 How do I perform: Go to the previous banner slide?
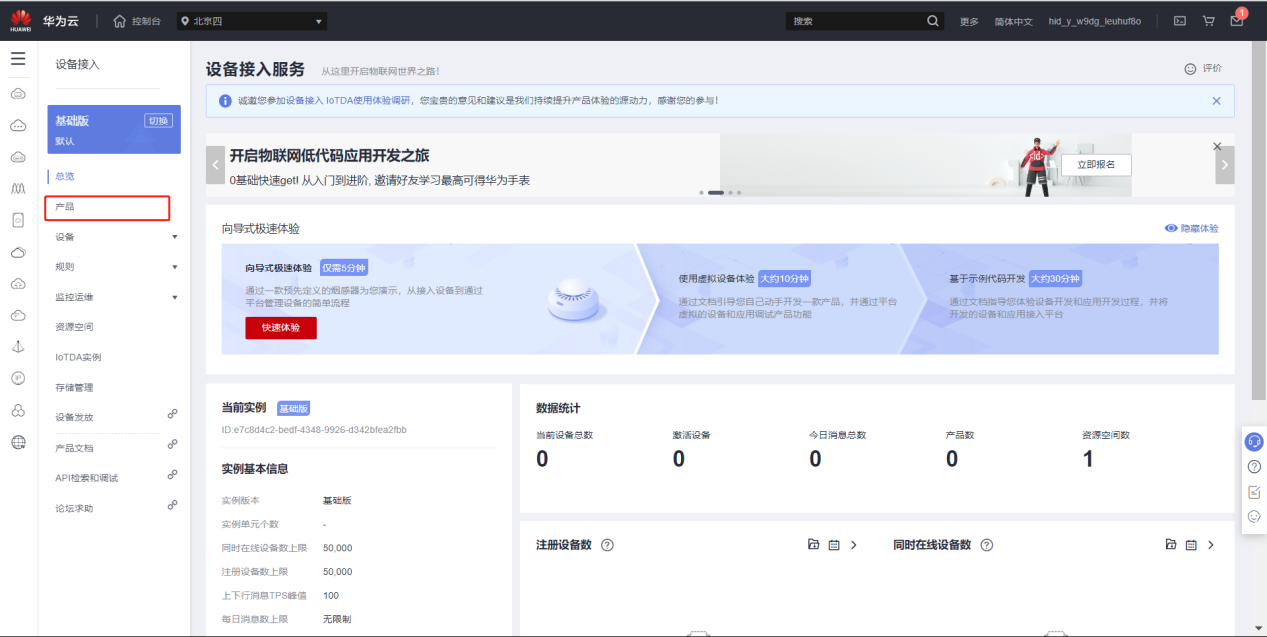point(215,165)
